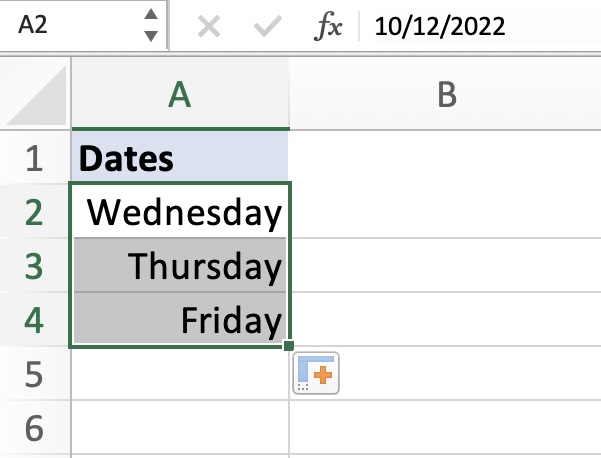Select the cell containing Friday
Screen dimensions: 601x458
point(180,319)
